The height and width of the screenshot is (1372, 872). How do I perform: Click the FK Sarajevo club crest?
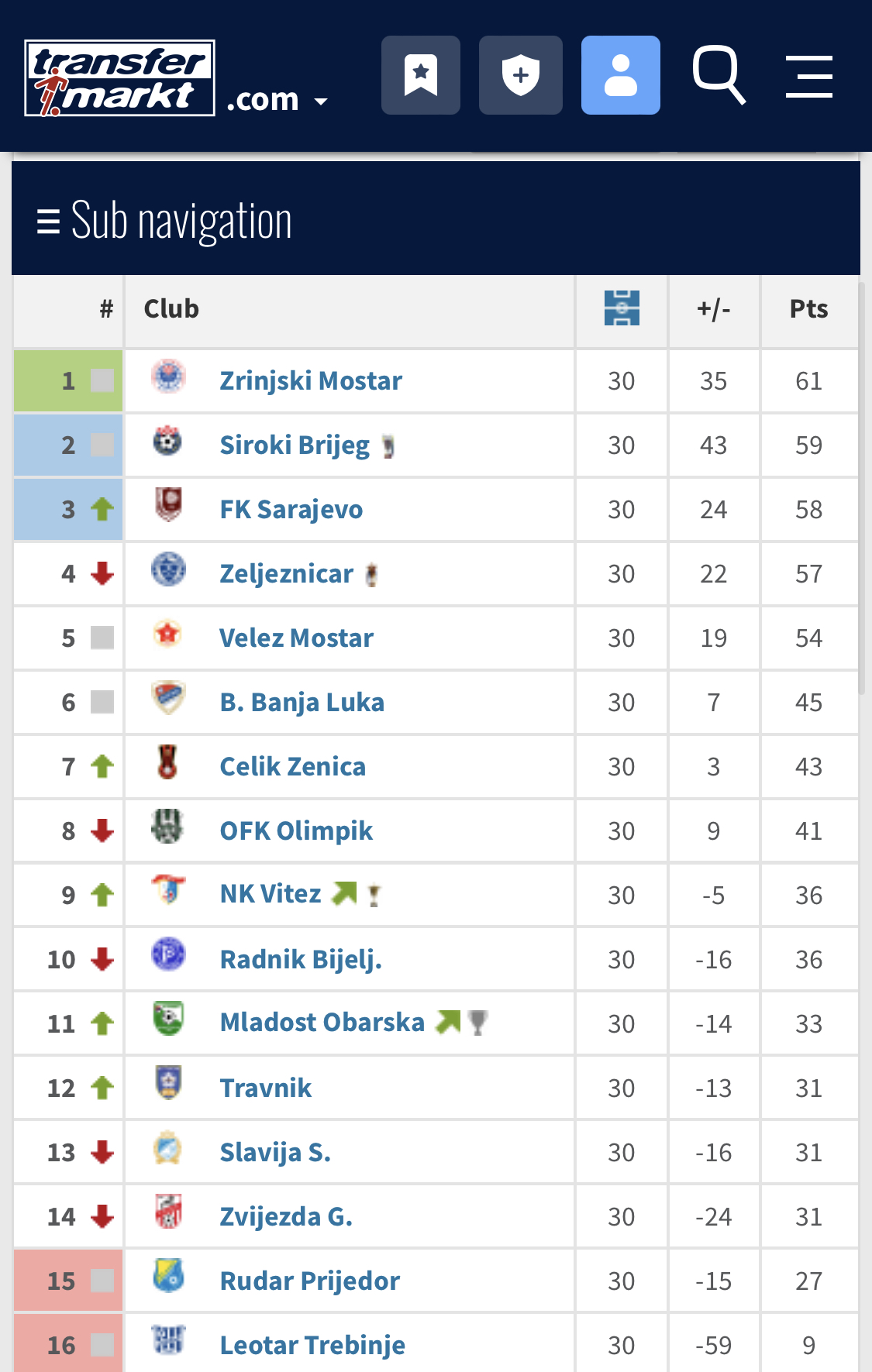tap(168, 505)
